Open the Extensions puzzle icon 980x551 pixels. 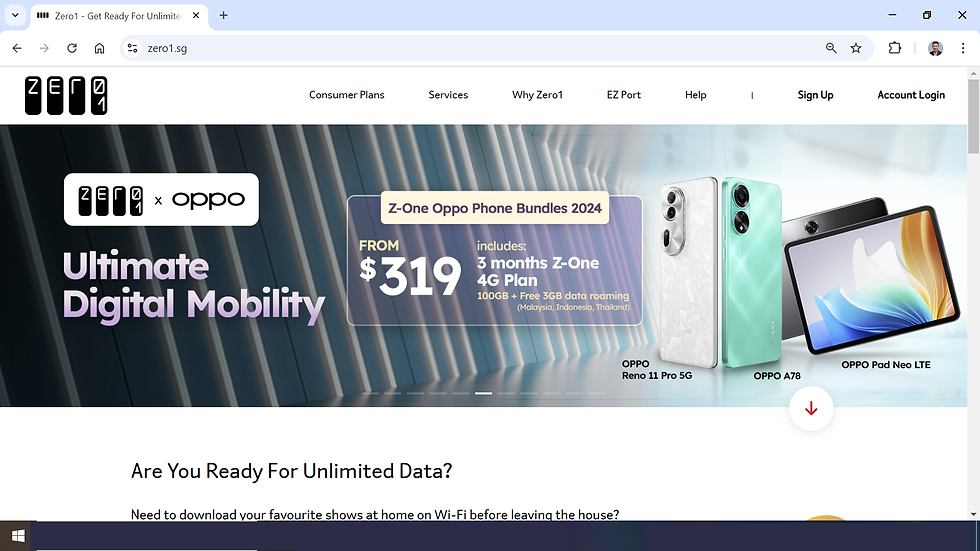[x=895, y=48]
